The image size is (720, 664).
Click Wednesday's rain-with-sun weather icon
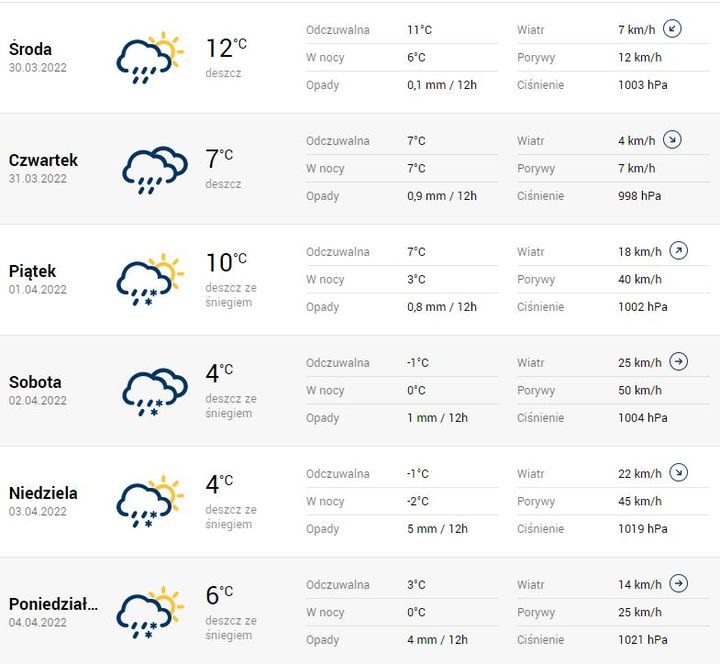coord(150,58)
